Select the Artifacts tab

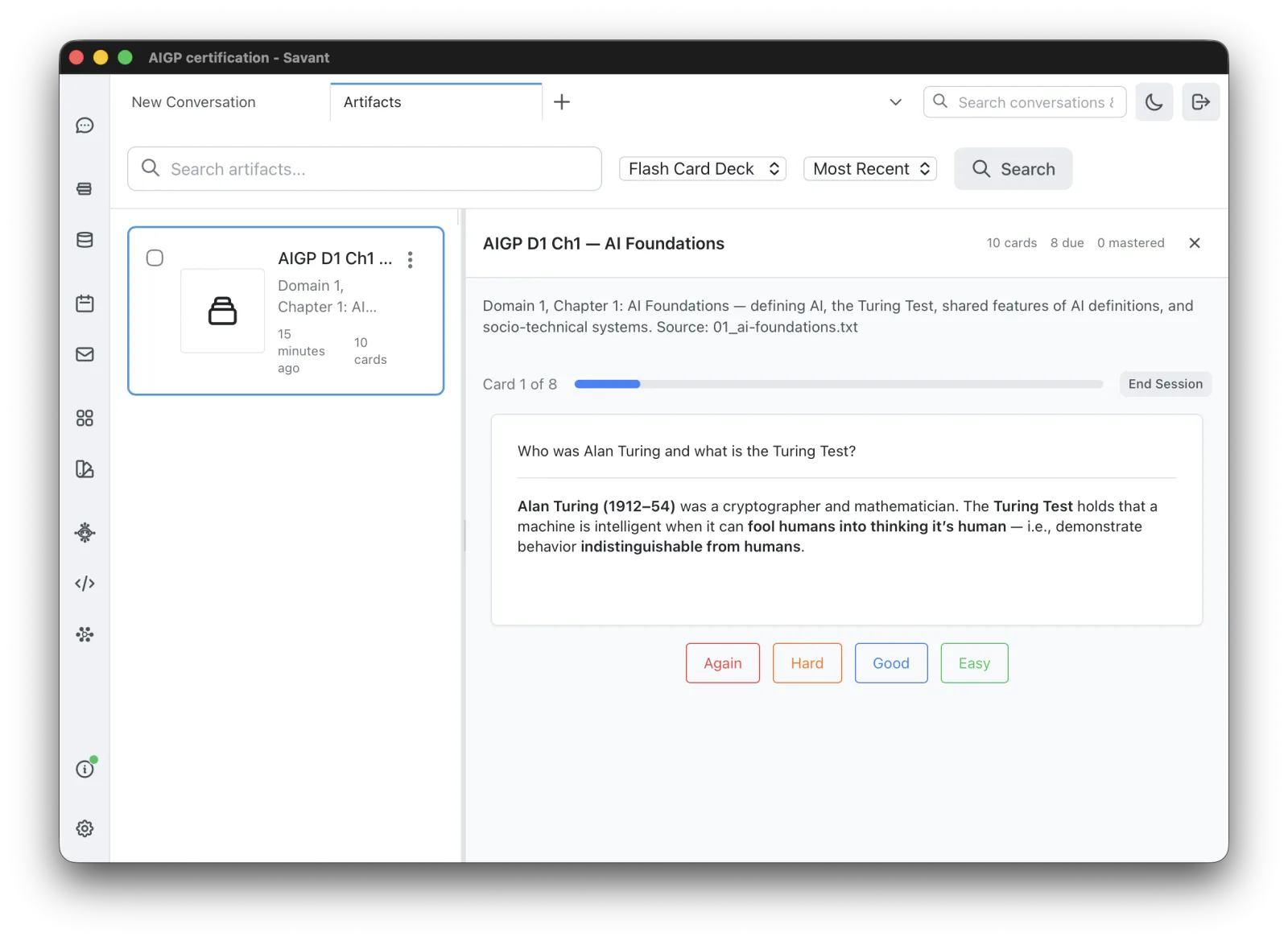tap(436, 102)
